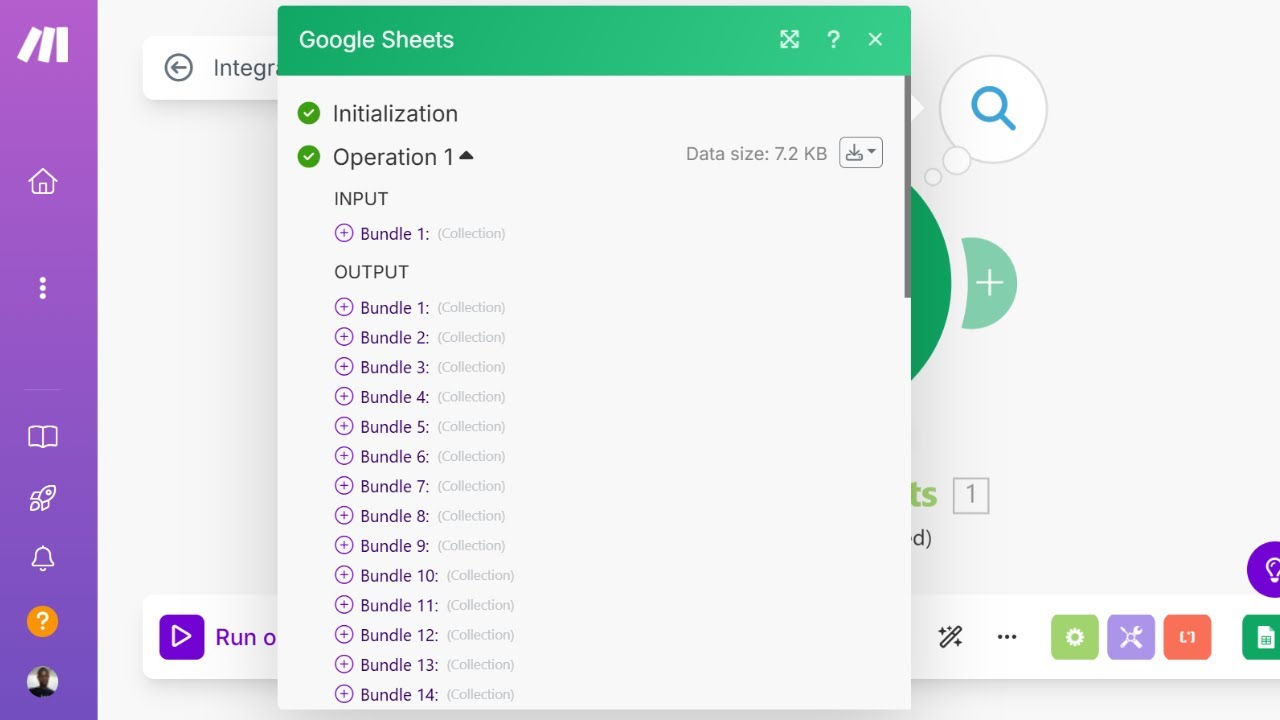Open the download output bundles dropdown
Viewport: 1280px width, 720px height.
861,153
